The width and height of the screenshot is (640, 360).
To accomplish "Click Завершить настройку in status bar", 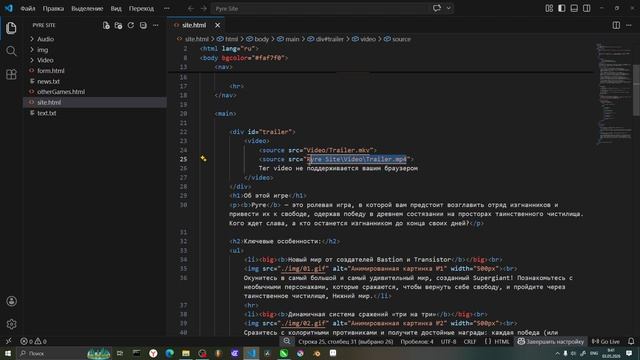I will (x=551, y=341).
